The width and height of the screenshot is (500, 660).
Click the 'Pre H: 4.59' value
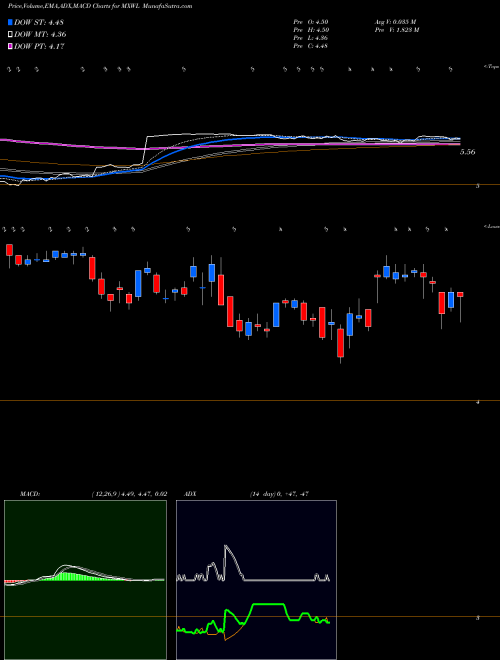(x=311, y=30)
